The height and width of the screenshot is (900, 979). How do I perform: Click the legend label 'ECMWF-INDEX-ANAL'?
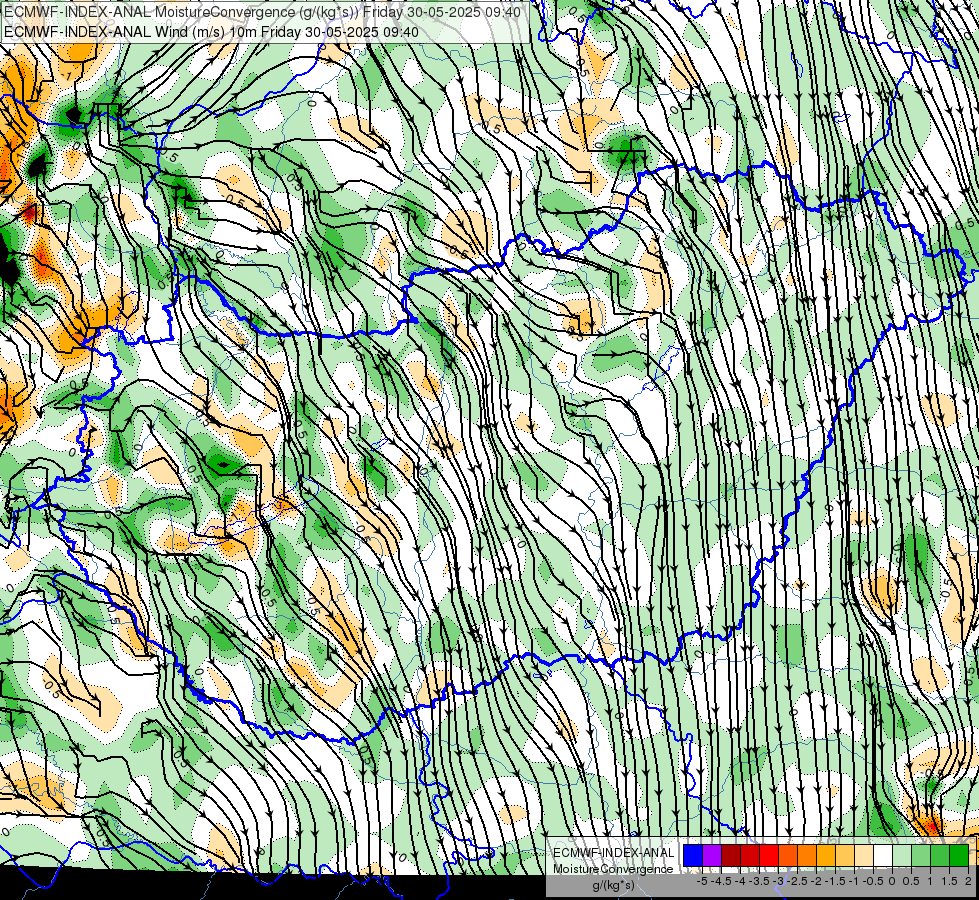(x=613, y=853)
